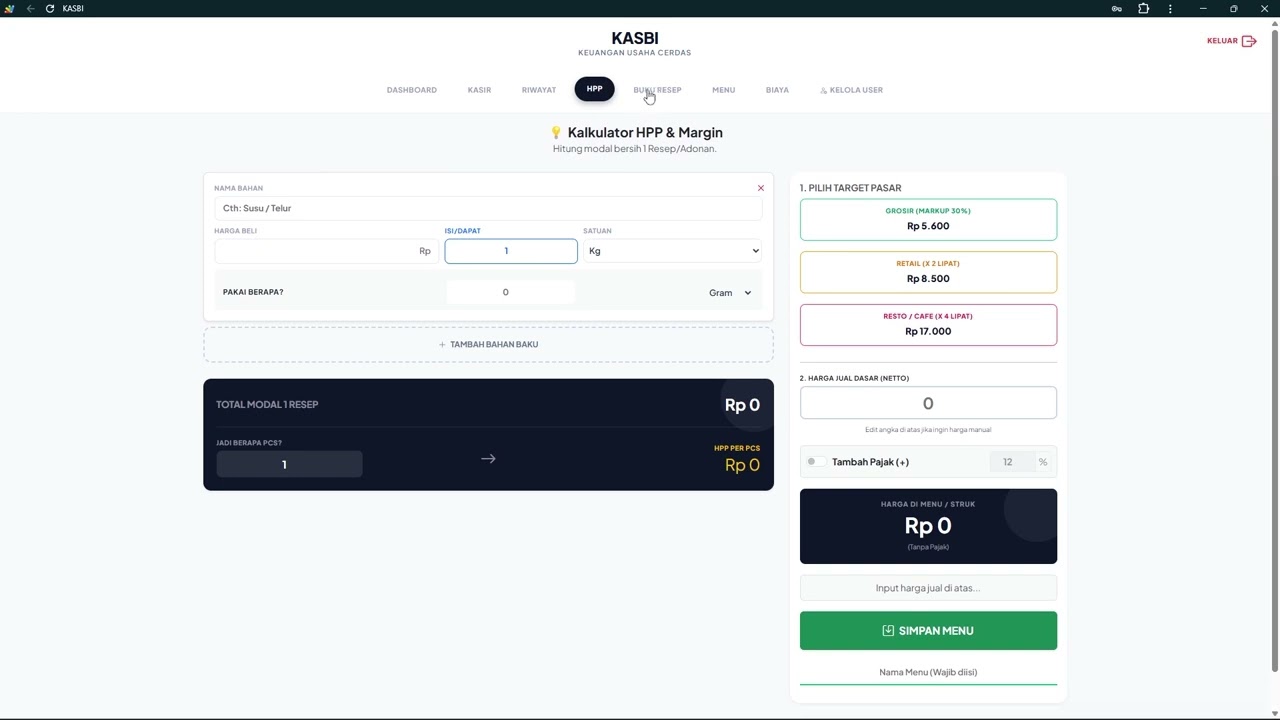Click Tambah Bahan Baku button
The width and height of the screenshot is (1280, 720).
point(488,344)
